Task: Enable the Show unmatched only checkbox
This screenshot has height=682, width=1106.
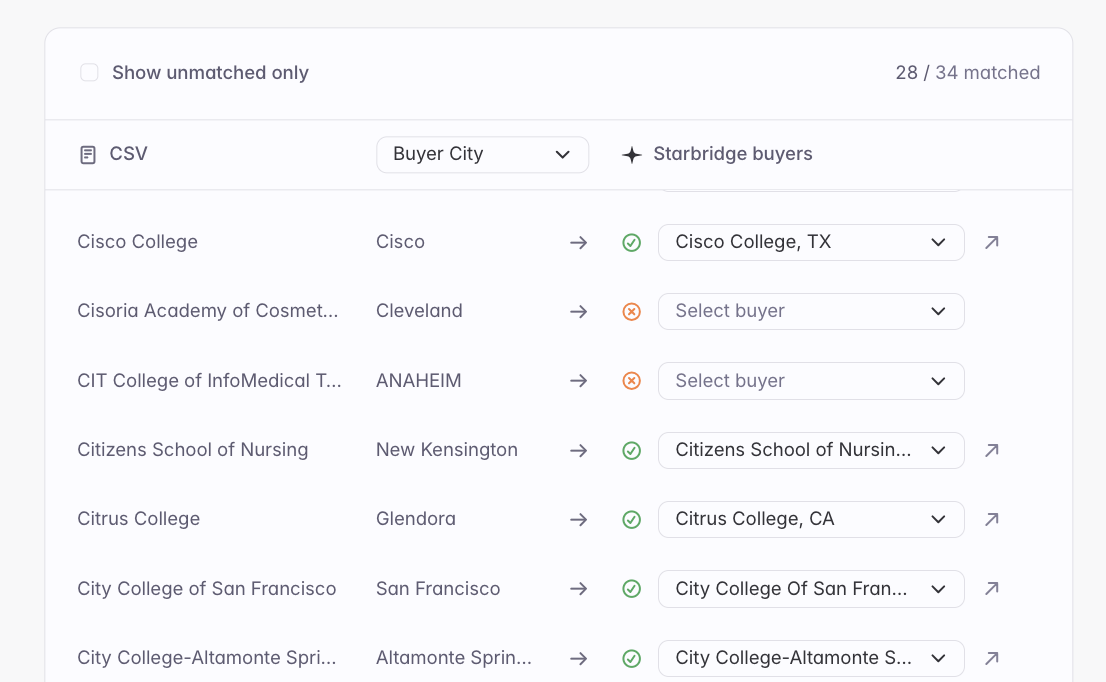Action: [x=89, y=73]
